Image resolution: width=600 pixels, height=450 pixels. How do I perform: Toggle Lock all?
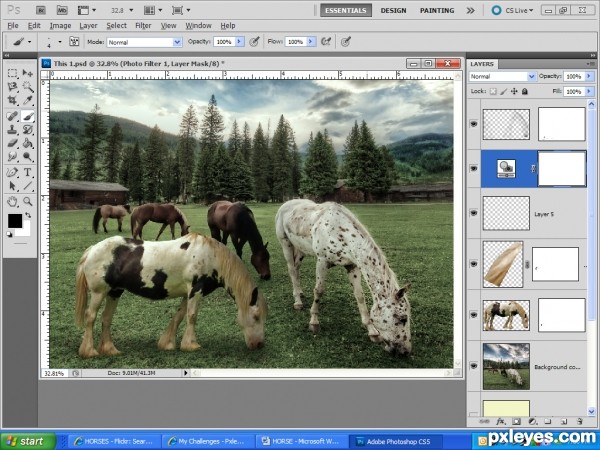[525, 91]
